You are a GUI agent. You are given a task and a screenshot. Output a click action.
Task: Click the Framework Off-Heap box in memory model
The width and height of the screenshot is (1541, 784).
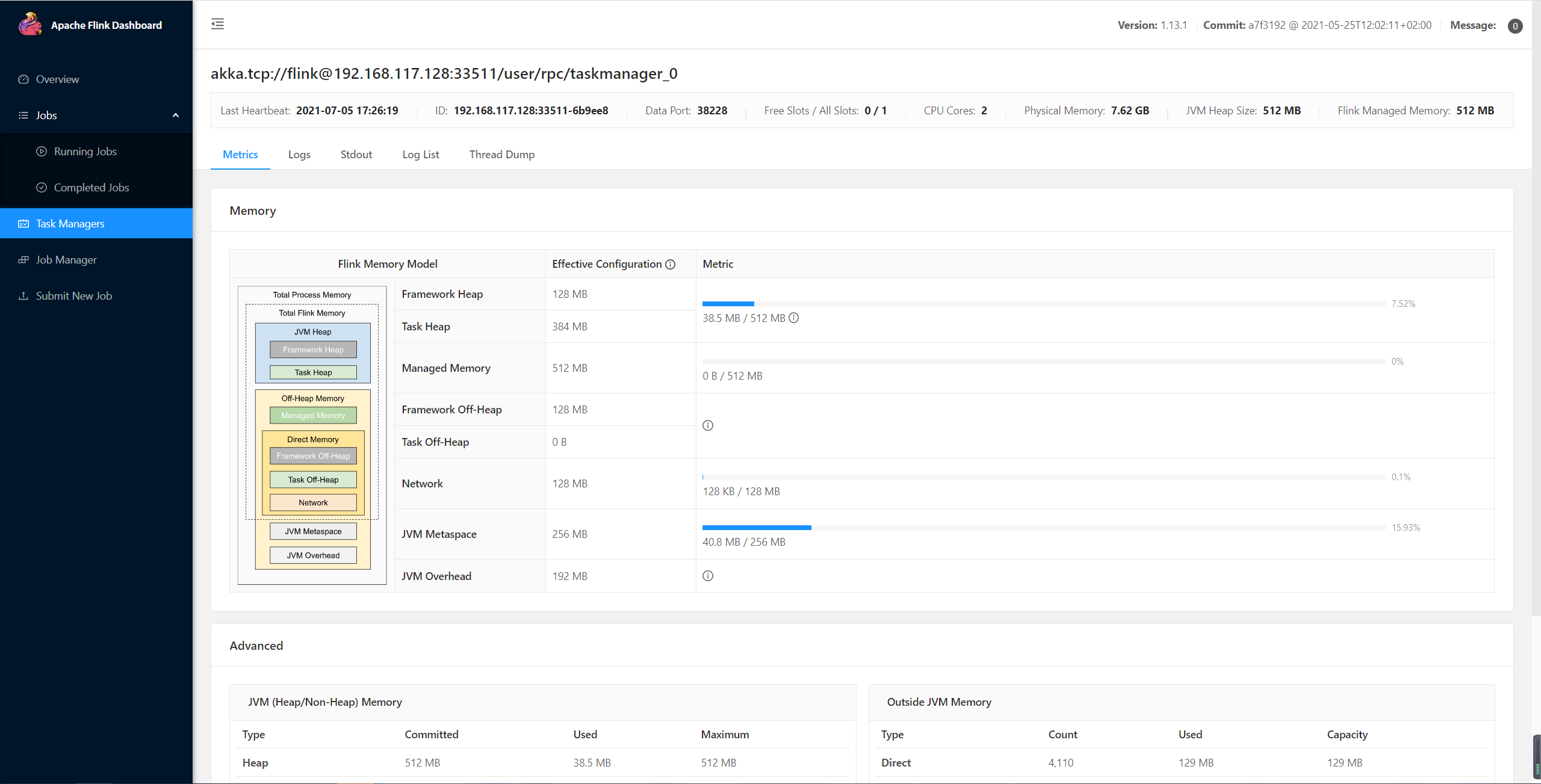[x=313, y=456]
